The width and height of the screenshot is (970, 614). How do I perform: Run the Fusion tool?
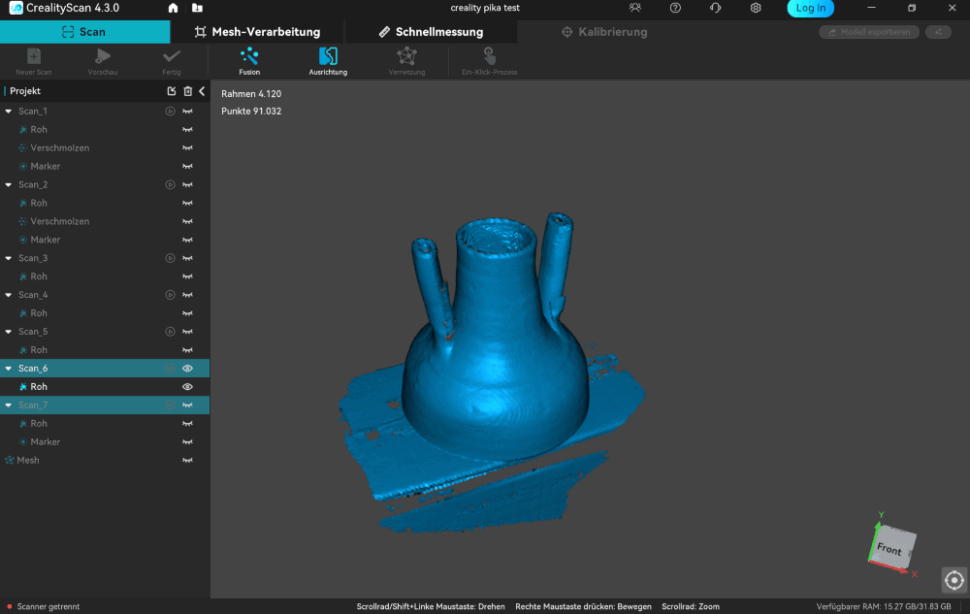click(x=249, y=61)
